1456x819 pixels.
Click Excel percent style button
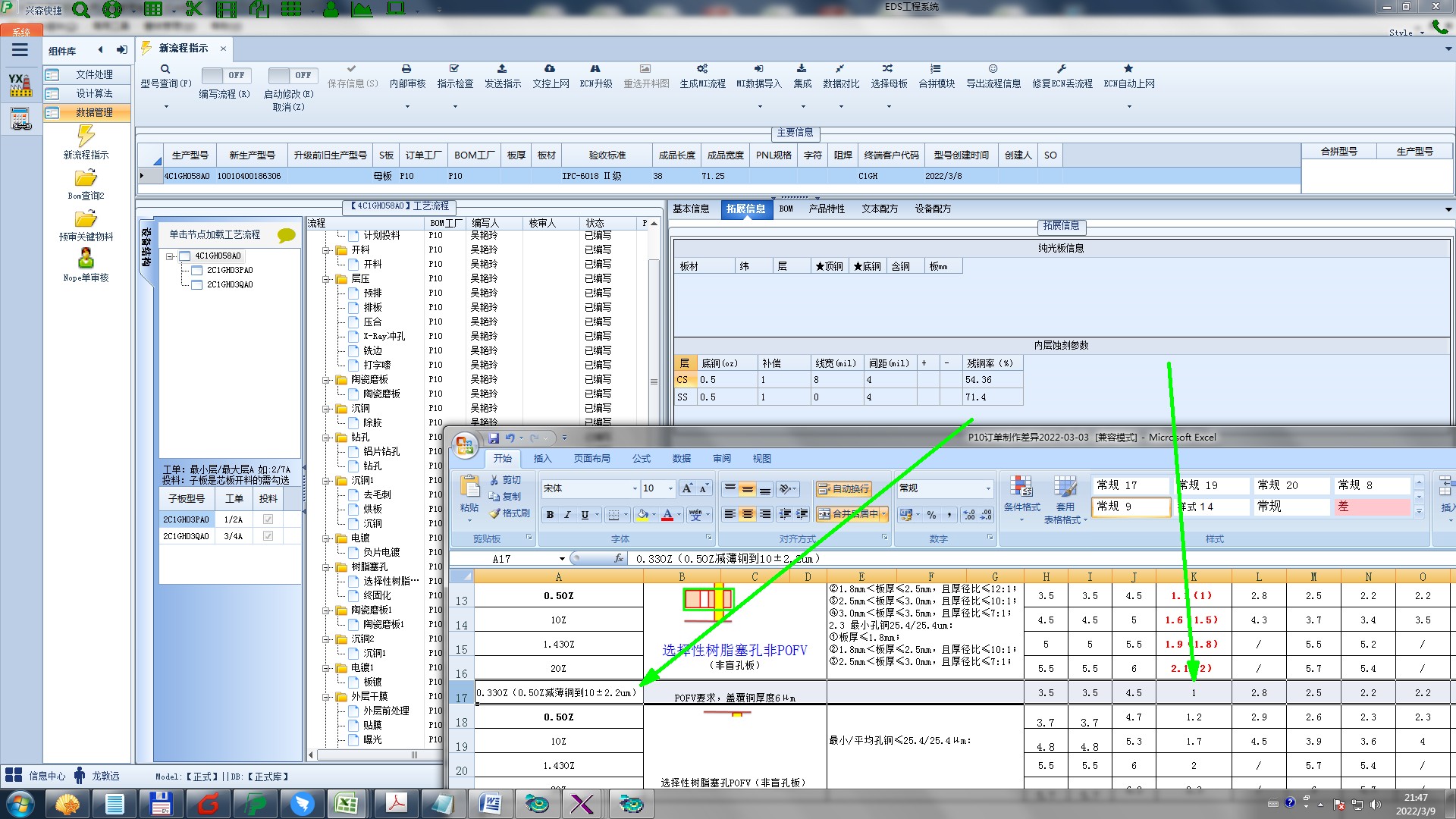coord(931,515)
